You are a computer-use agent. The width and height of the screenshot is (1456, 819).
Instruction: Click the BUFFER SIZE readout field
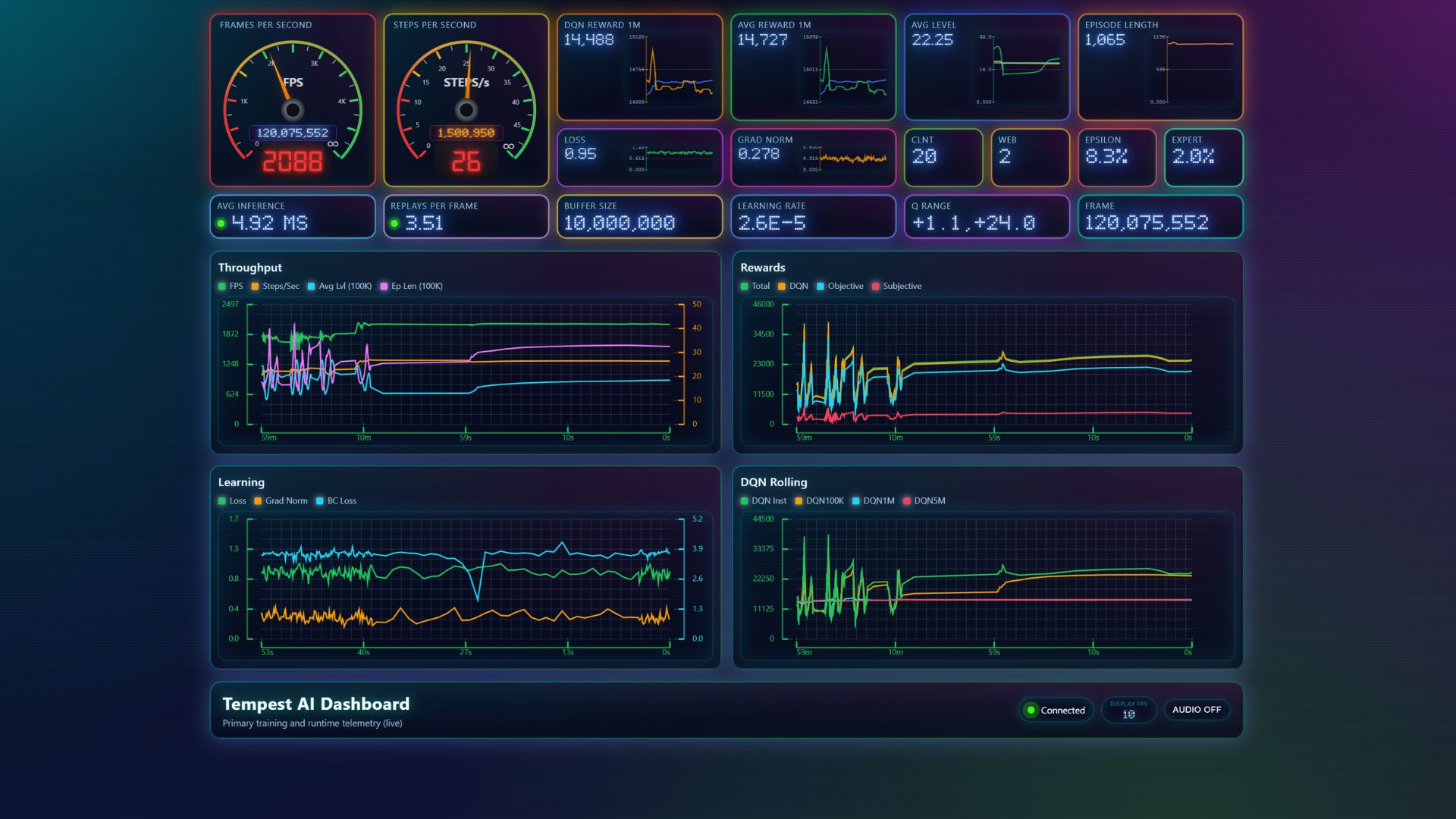639,217
